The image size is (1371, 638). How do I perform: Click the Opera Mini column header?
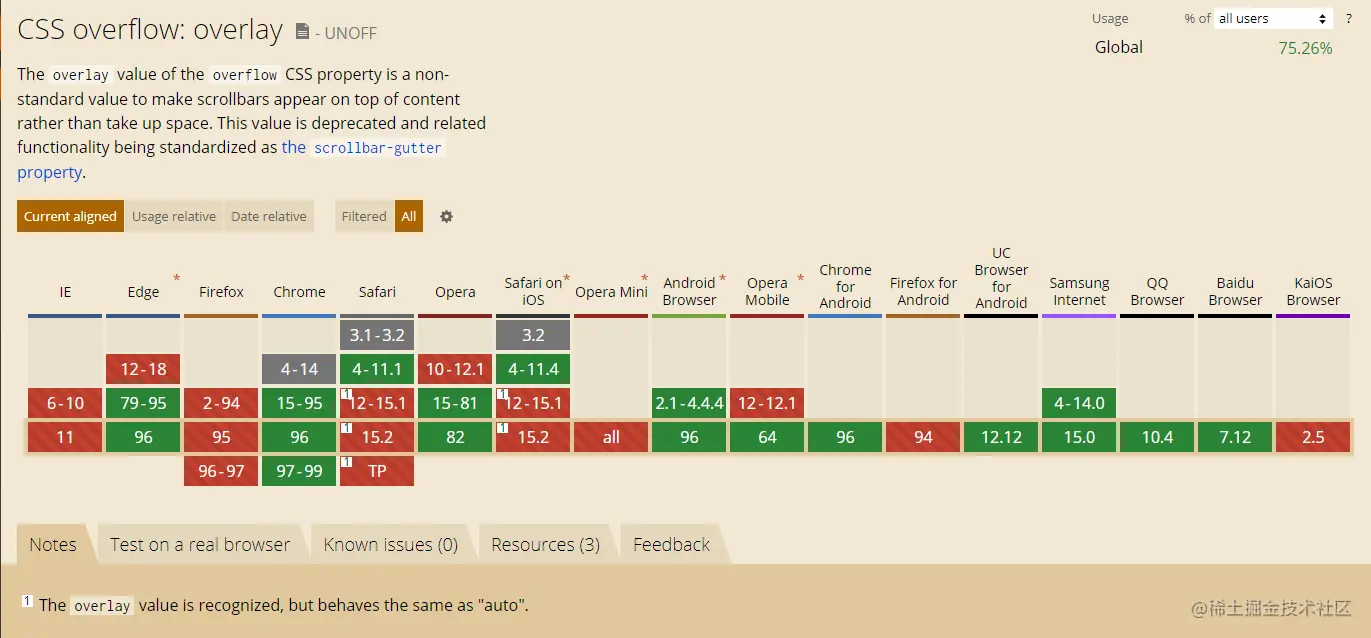(x=611, y=292)
